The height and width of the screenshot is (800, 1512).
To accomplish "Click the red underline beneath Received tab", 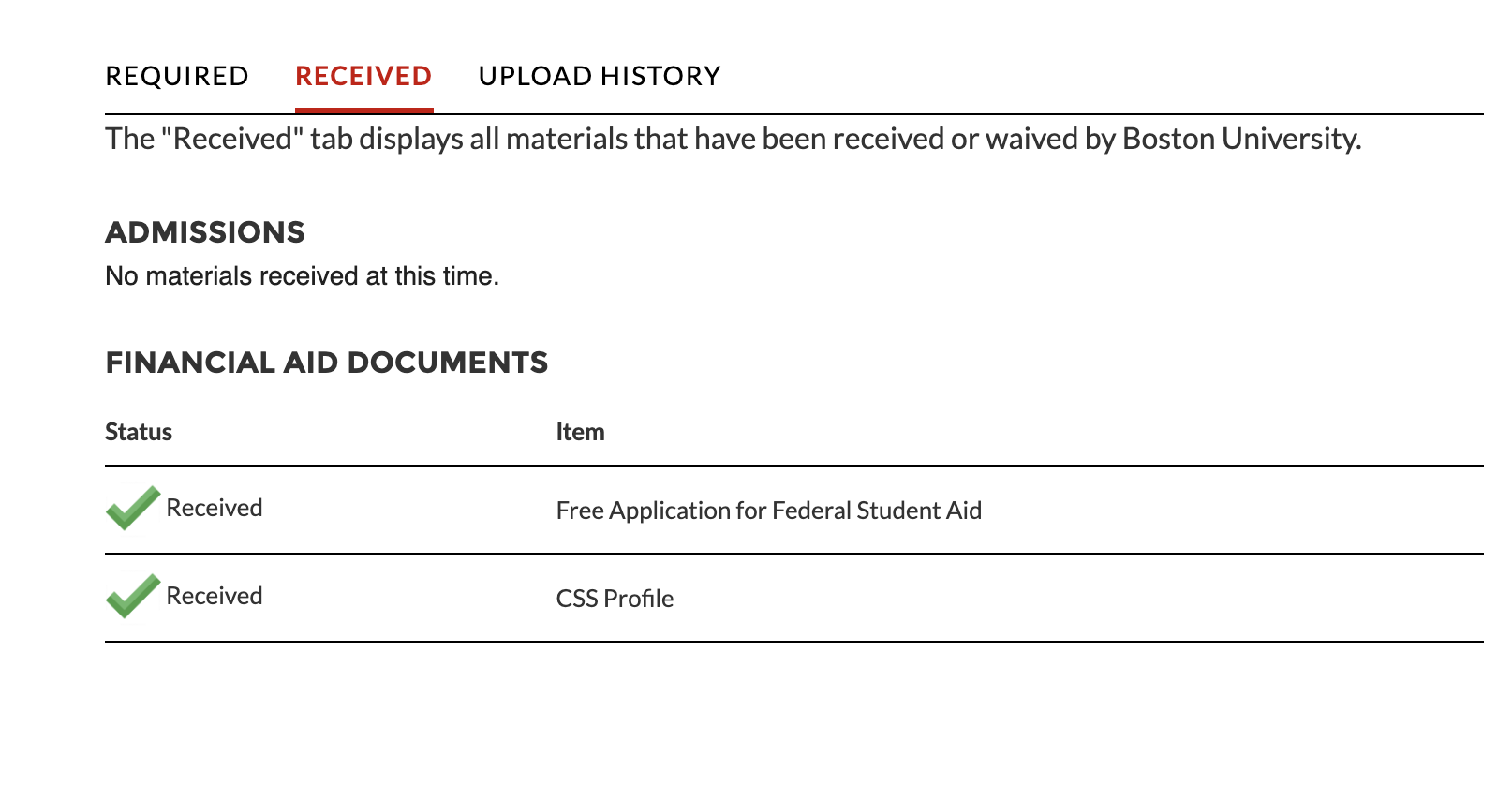I will click(363, 111).
